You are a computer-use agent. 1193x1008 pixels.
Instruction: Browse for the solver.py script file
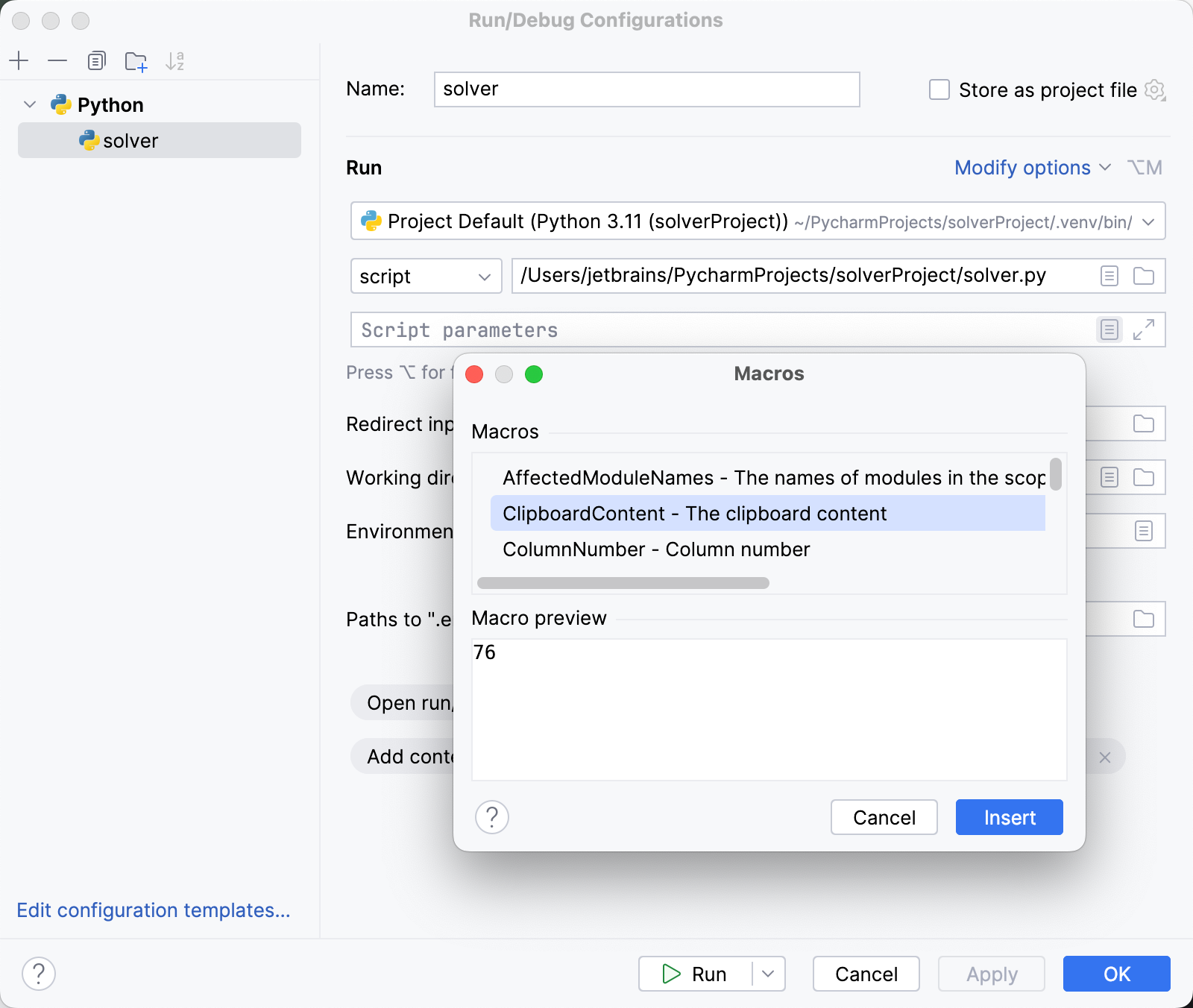pyautogui.click(x=1142, y=276)
